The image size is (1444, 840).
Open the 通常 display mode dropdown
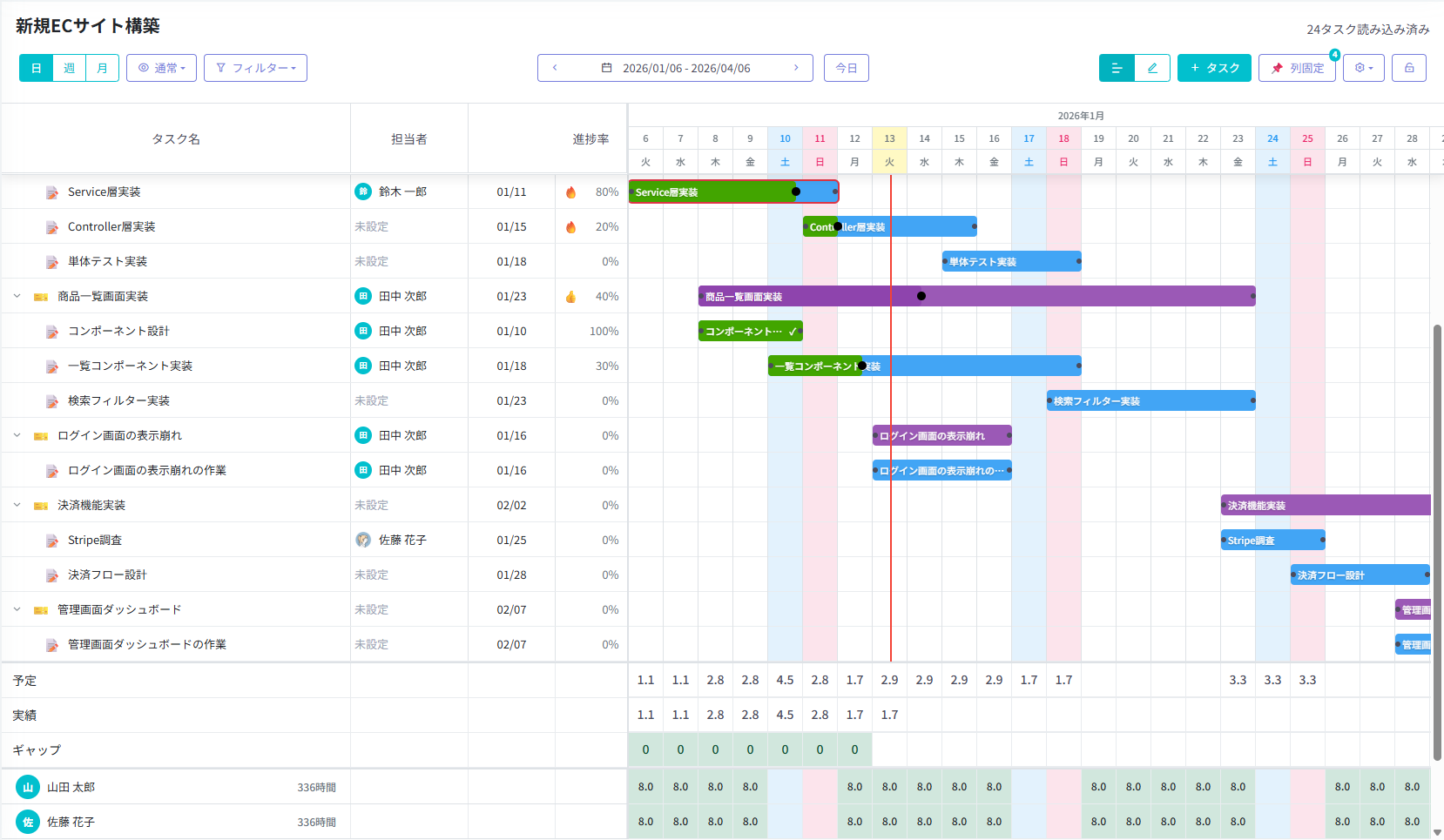click(162, 68)
